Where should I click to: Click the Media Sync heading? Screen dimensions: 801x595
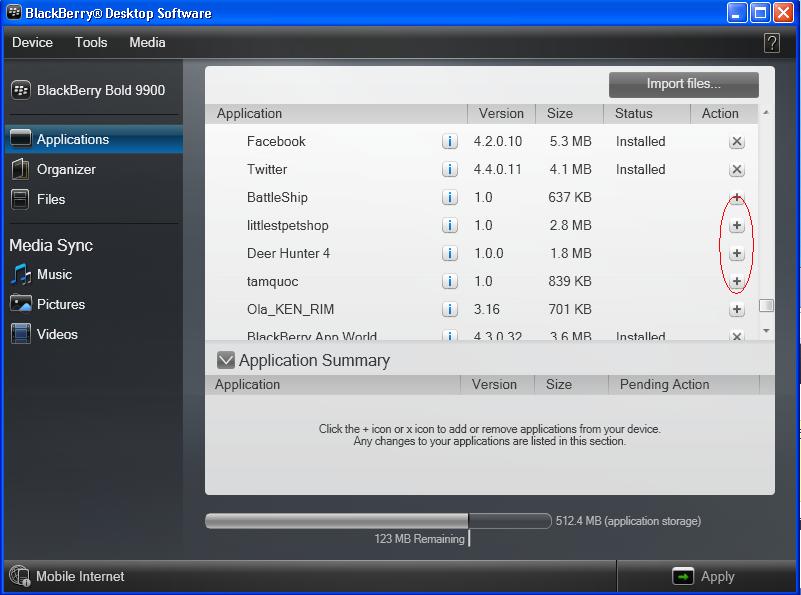[x=51, y=245]
